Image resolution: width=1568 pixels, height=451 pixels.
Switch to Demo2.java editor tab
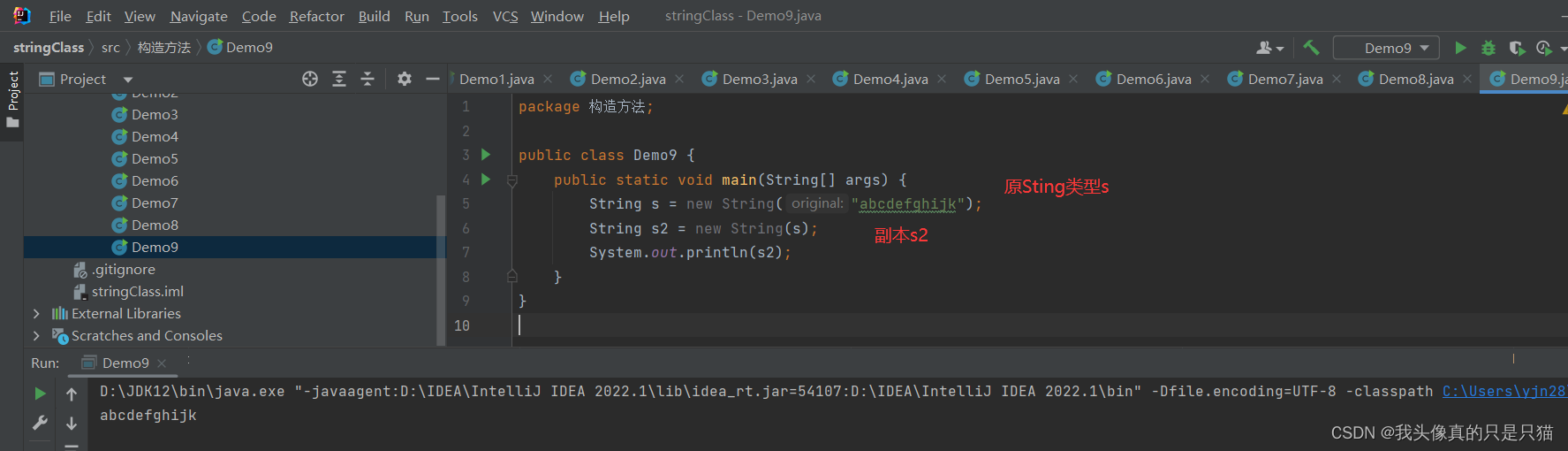[628, 79]
